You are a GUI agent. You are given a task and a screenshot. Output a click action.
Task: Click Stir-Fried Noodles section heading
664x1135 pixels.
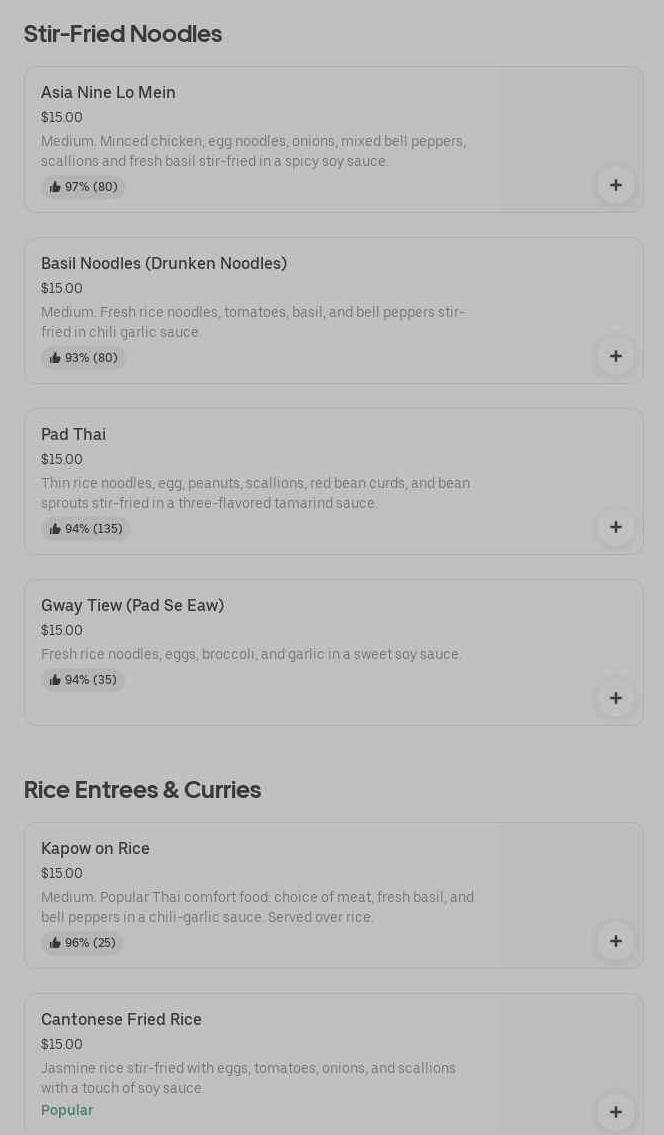click(x=123, y=34)
